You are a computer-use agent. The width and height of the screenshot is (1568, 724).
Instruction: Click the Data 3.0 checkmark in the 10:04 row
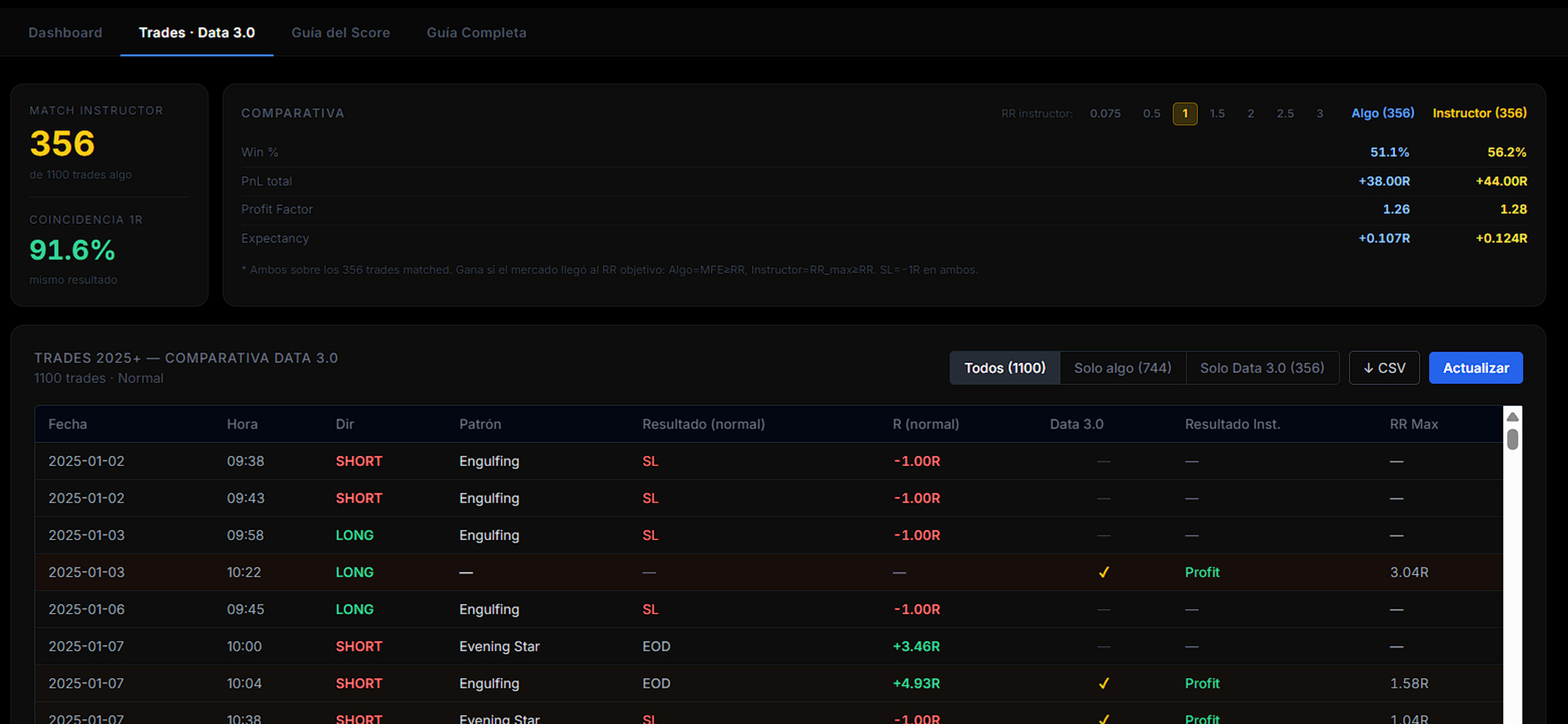[1104, 683]
